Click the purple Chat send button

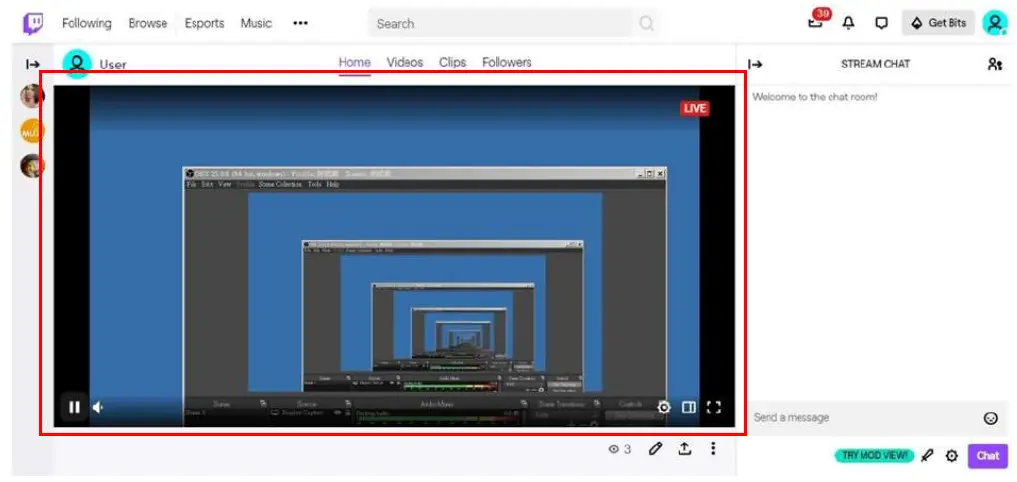point(988,455)
